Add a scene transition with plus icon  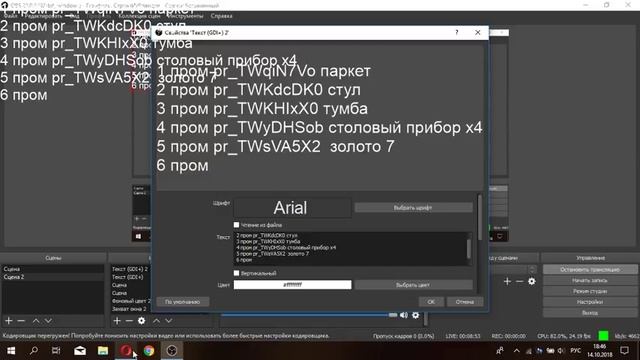click(507, 281)
